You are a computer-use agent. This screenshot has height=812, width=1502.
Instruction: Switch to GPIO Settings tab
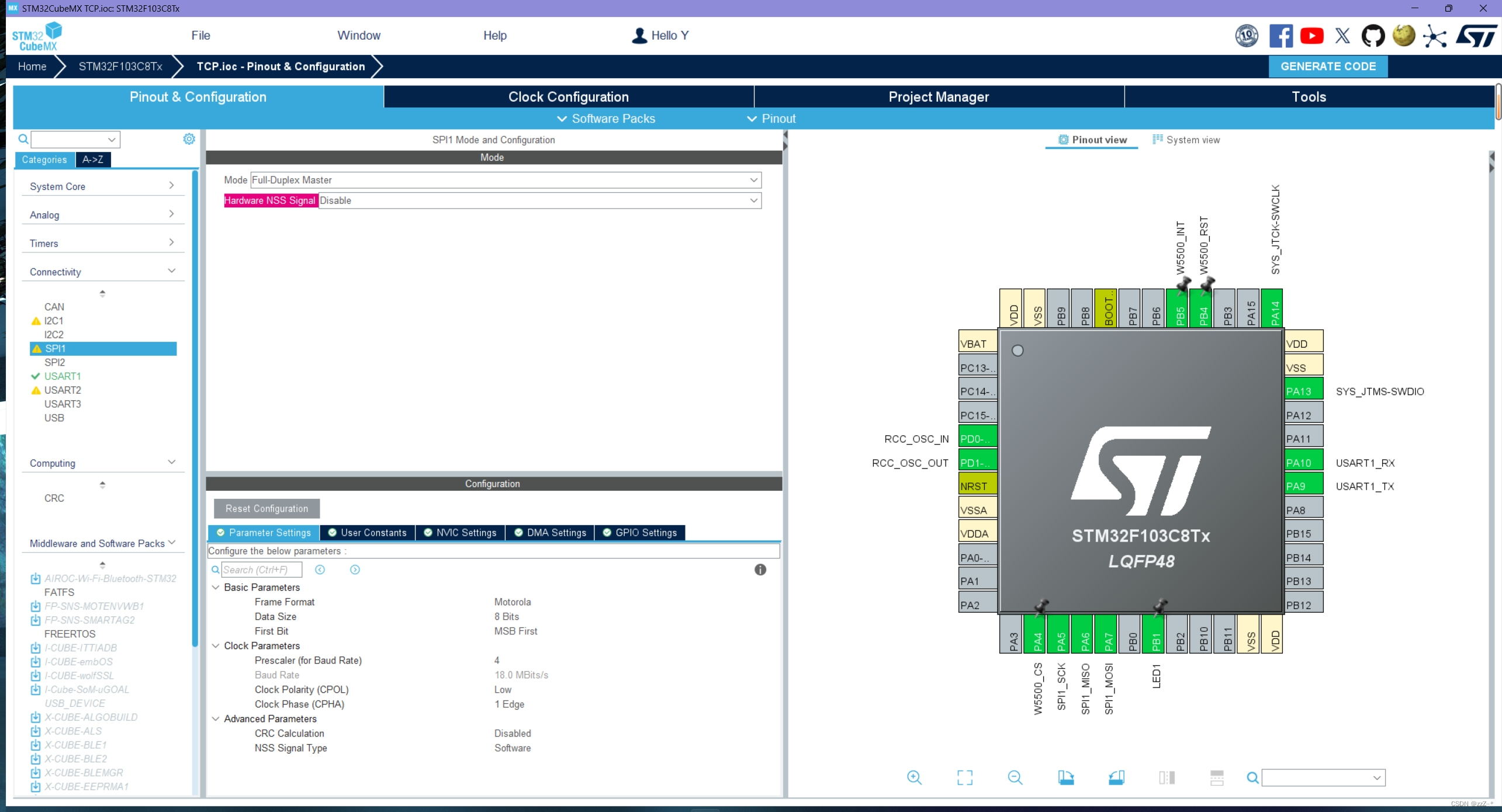pyautogui.click(x=640, y=533)
